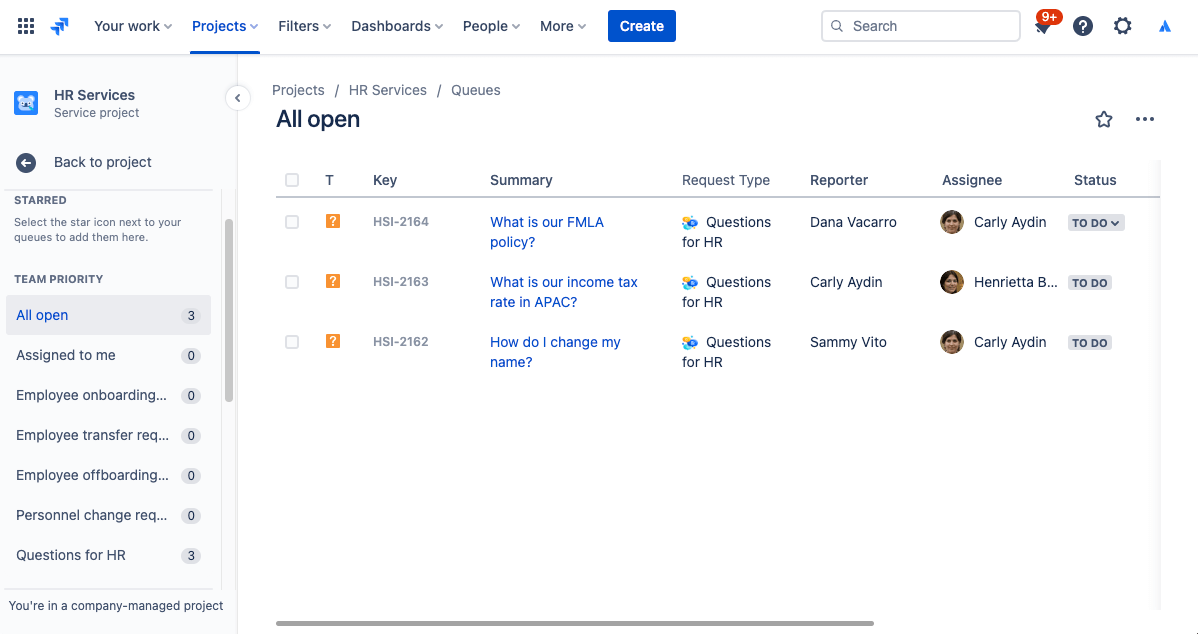
Task: Click inside the Search field
Action: (x=920, y=26)
